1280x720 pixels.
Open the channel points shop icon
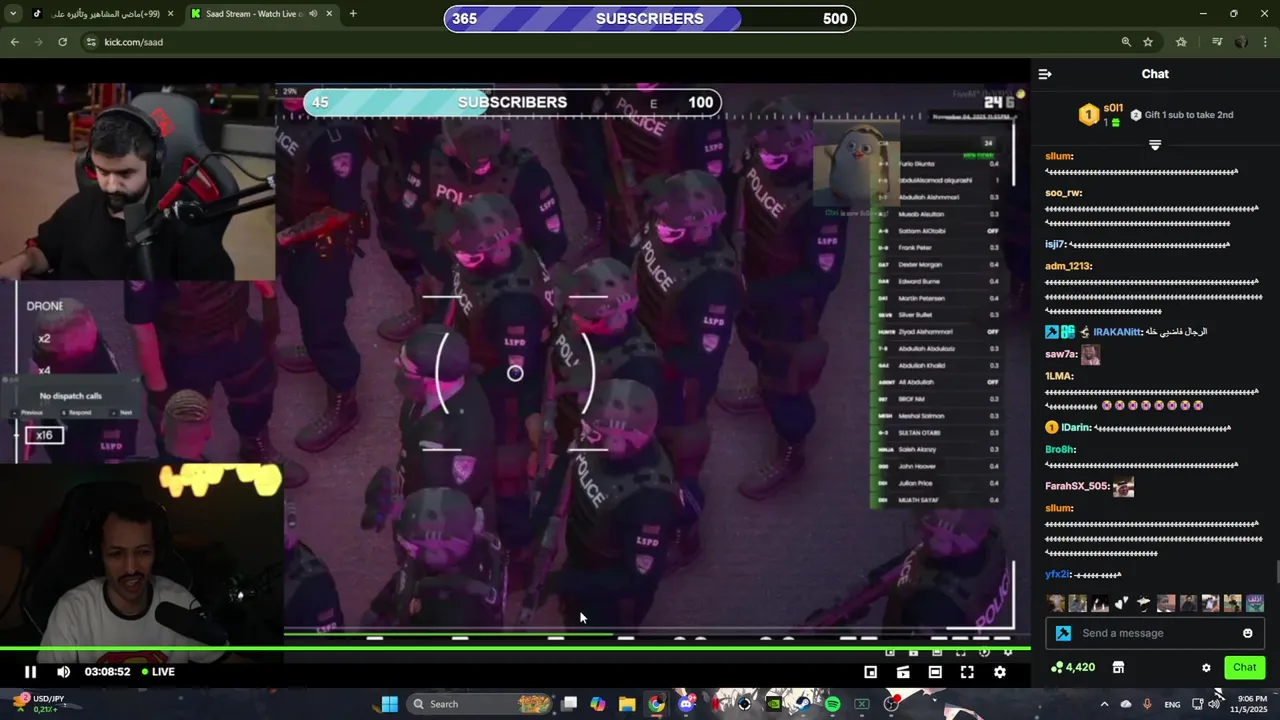[1118, 667]
